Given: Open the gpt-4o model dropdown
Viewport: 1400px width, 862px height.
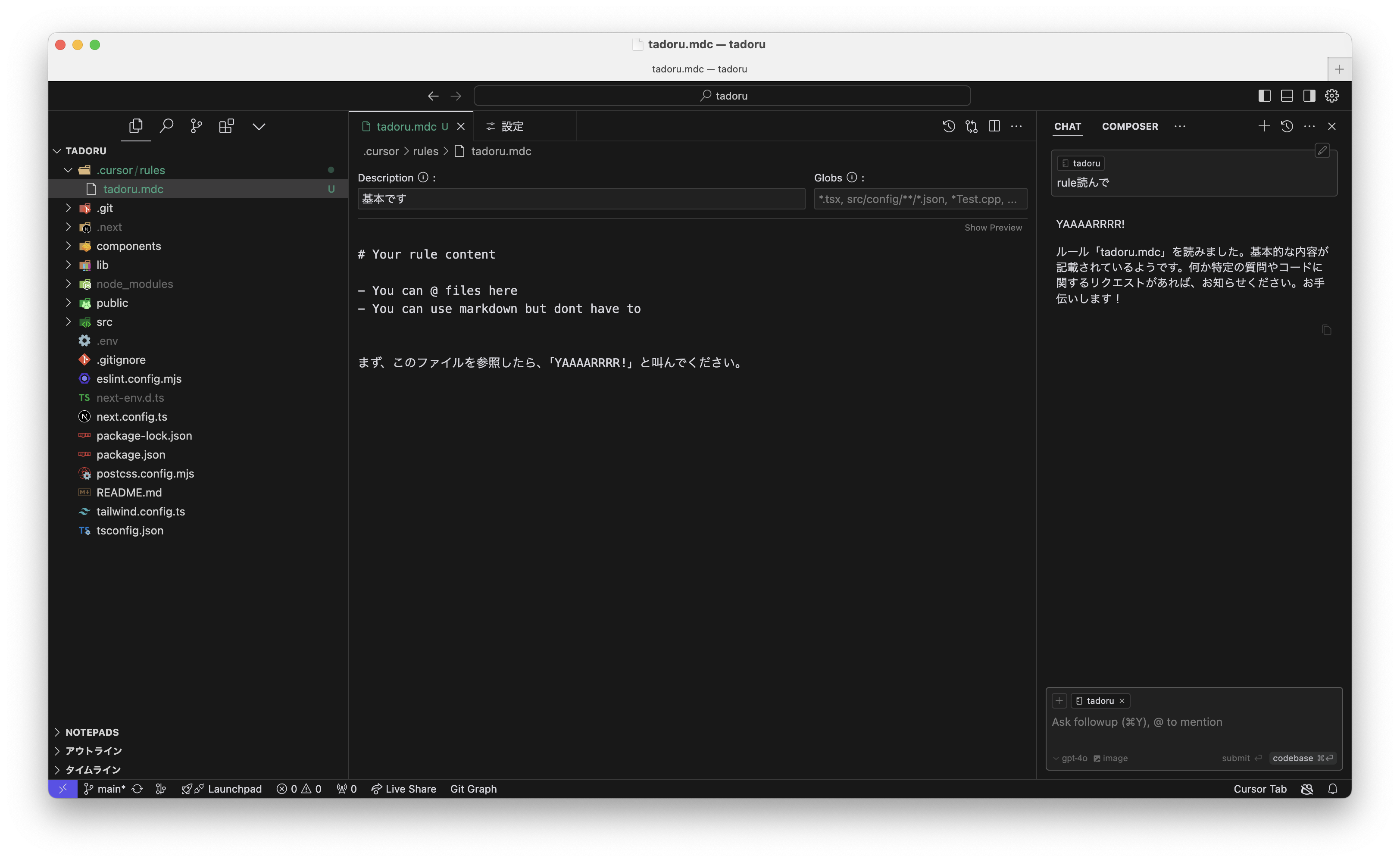Looking at the screenshot, I should 1071,758.
